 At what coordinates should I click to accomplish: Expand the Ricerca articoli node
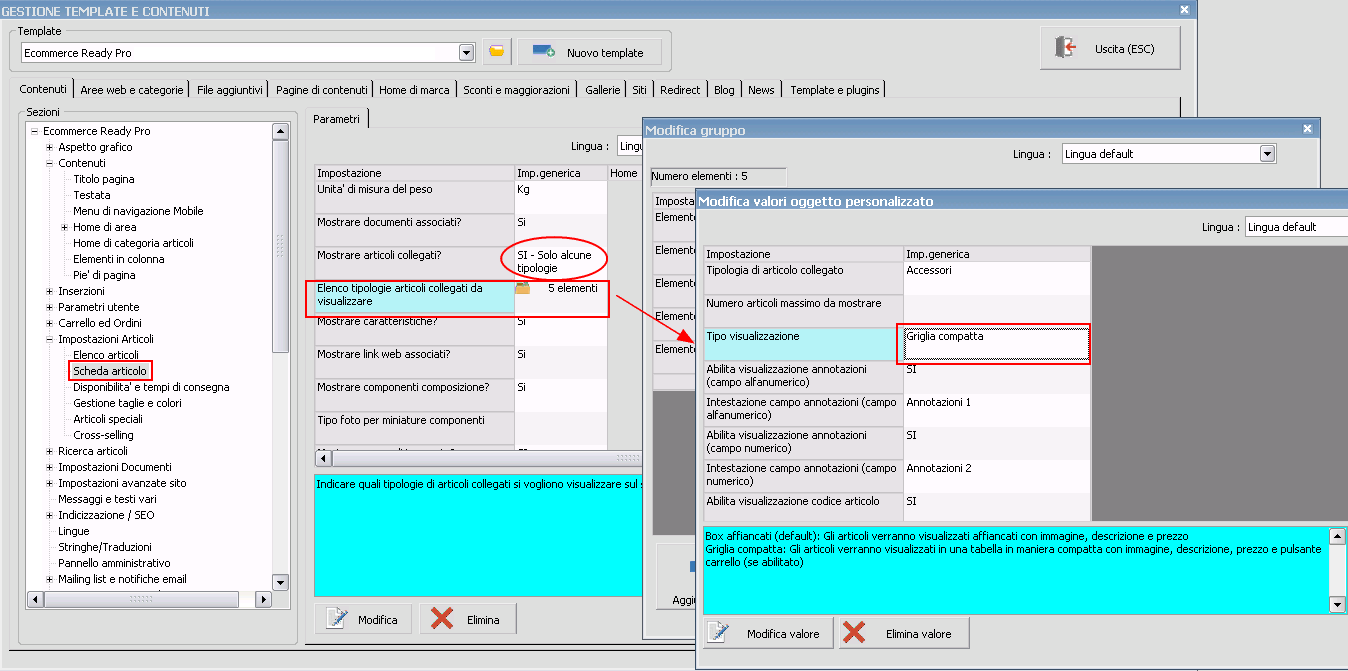[50, 451]
